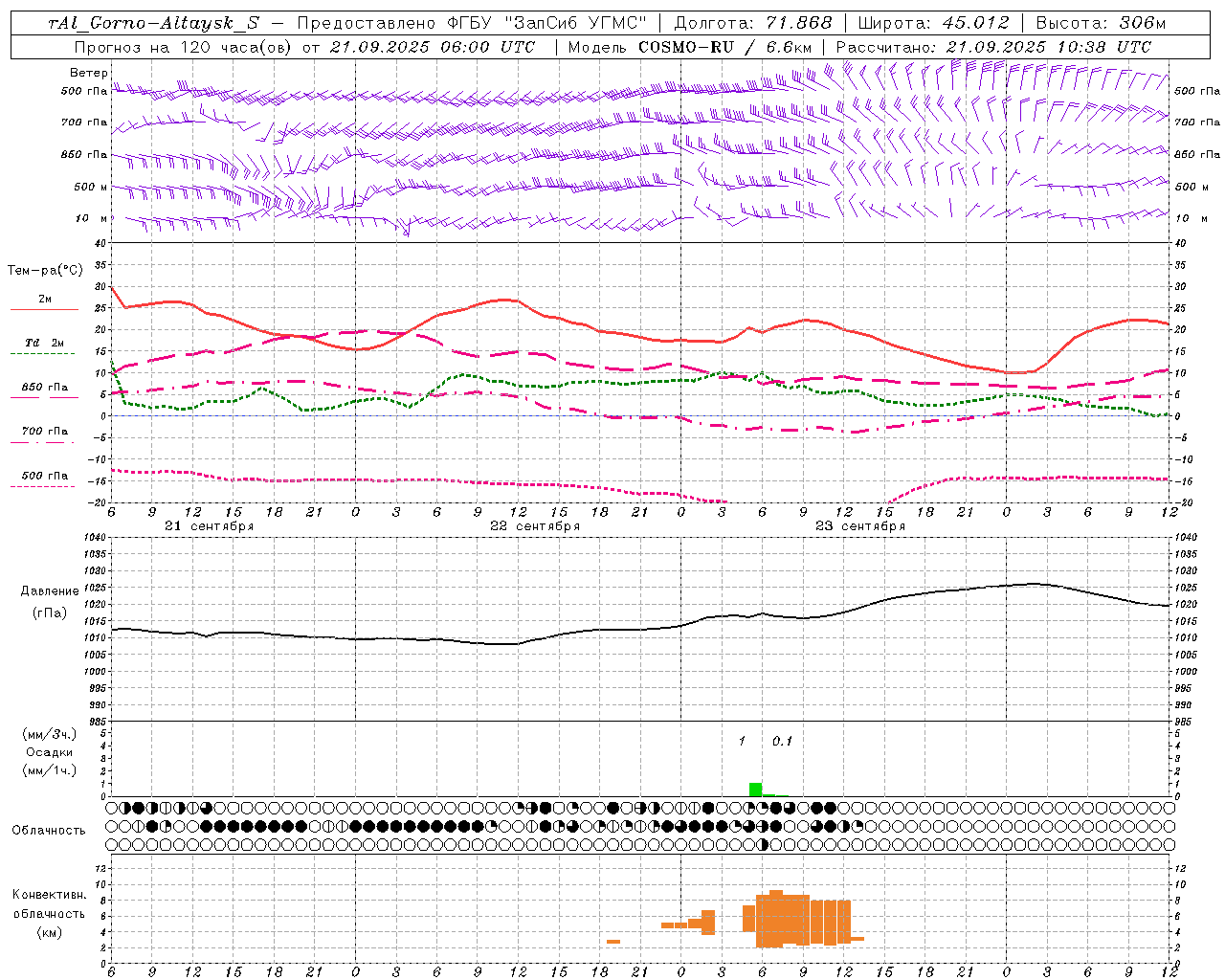1225x980 pixels.
Task: Click the Рассчитано: 21.09.2025 10:38 UTC text
Action: point(993,47)
